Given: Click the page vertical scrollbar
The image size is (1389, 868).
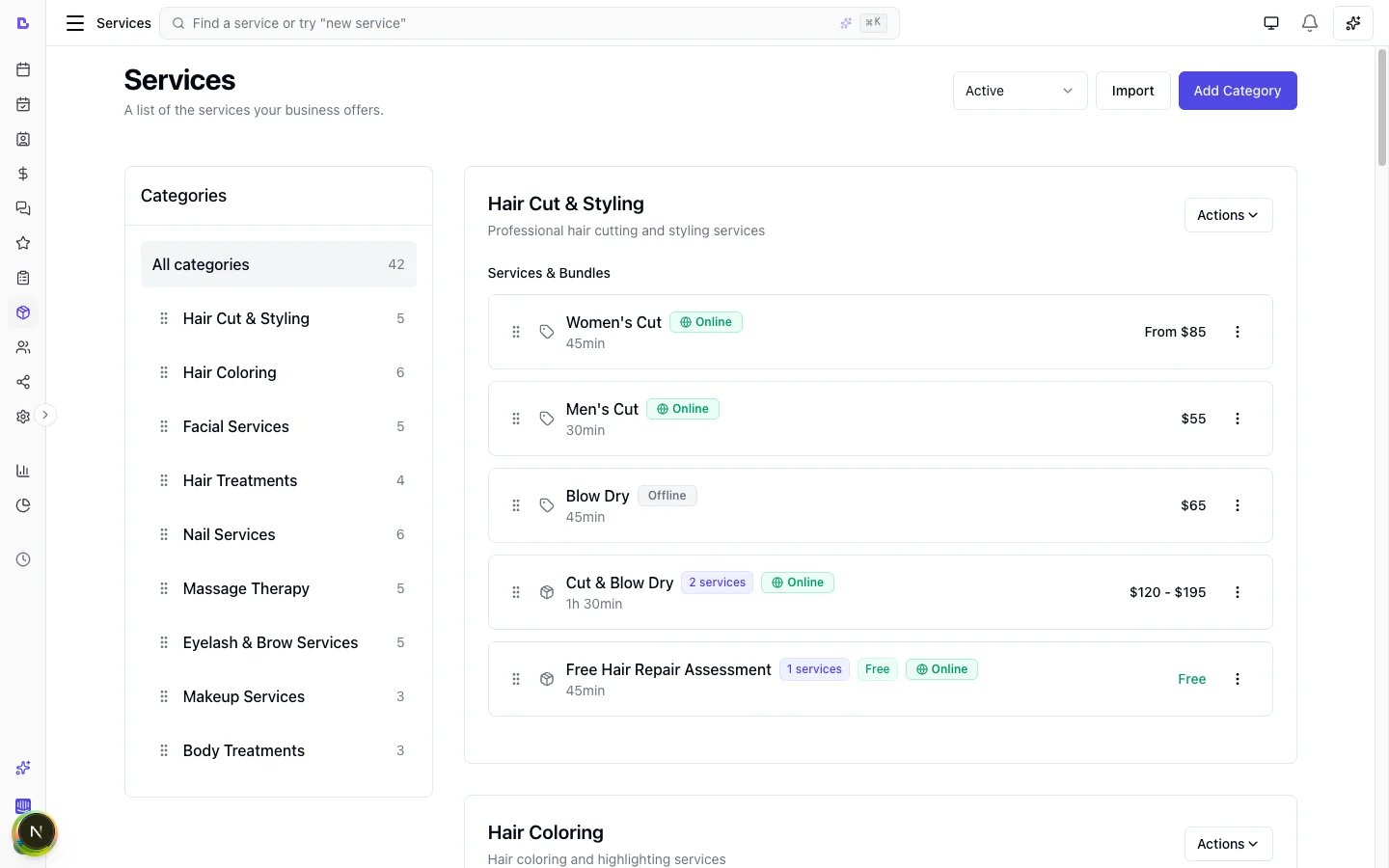Looking at the screenshot, I should (1381, 108).
